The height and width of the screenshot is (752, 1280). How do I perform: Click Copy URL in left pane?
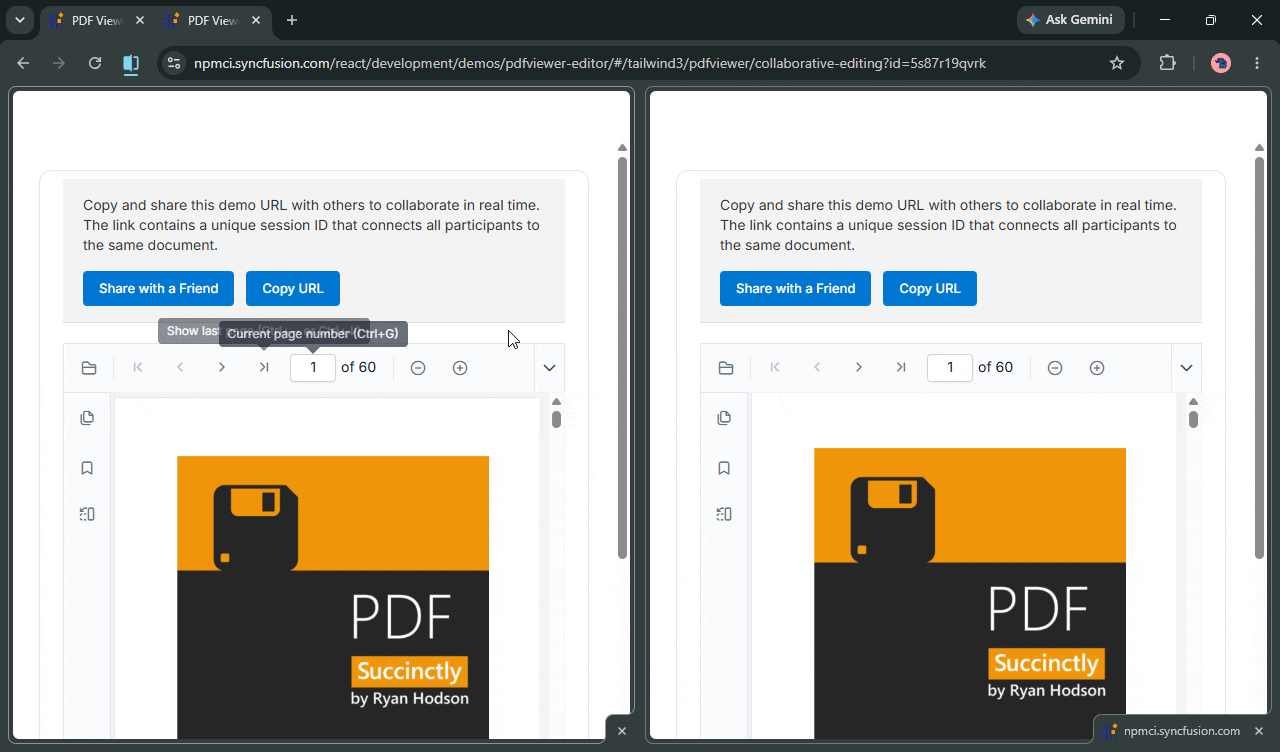[293, 288]
